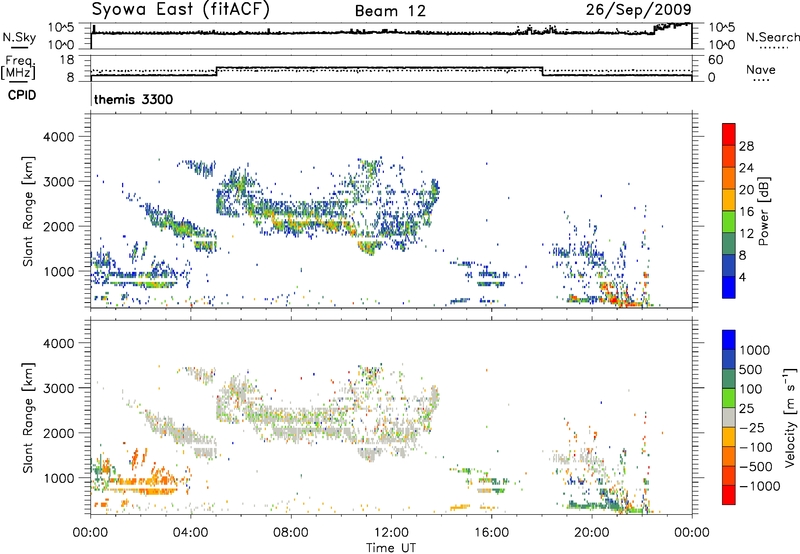Click the 'Time UT' axis label
The image size is (800, 554).
point(391,548)
